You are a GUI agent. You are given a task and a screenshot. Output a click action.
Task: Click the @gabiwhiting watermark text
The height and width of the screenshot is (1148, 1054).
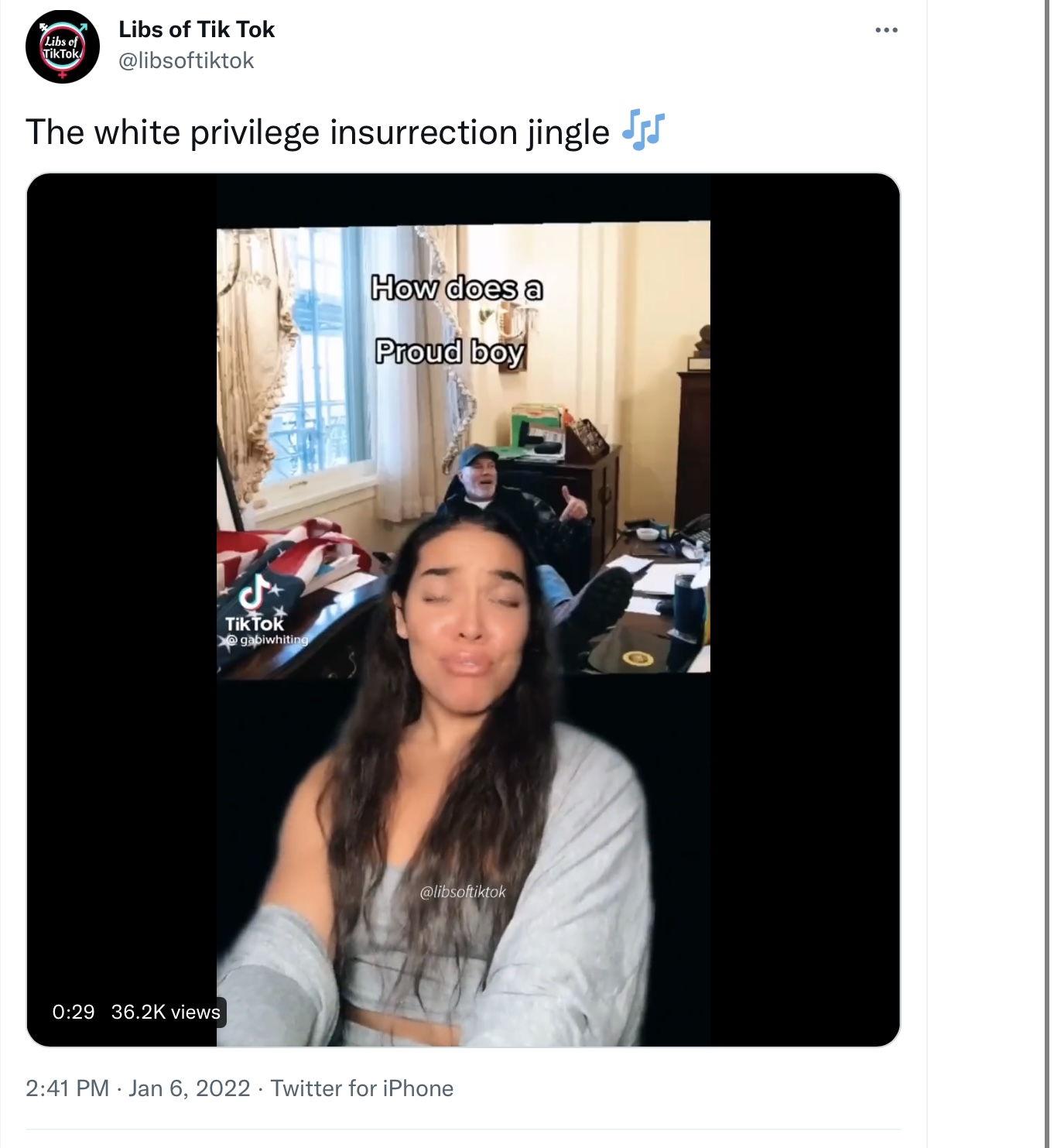pos(268,640)
